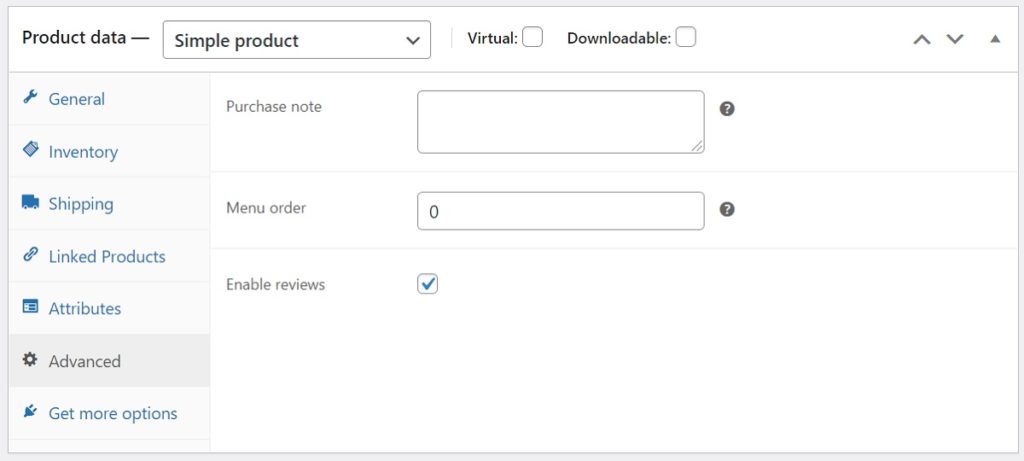Image resolution: width=1024 pixels, height=461 pixels.
Task: Click the Purchase note label
Action: click(x=274, y=106)
